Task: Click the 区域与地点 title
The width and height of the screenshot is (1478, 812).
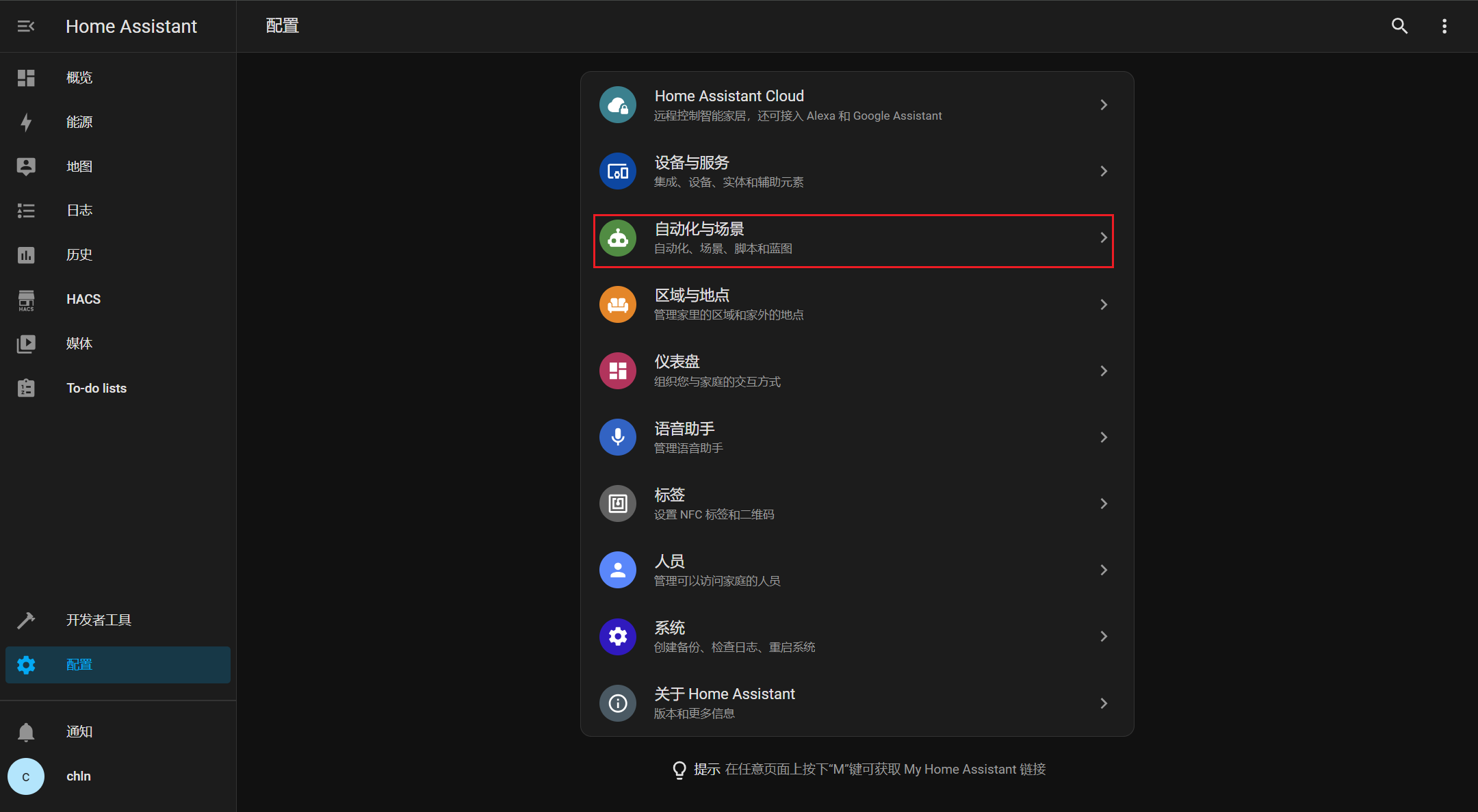Action: pyautogui.click(x=692, y=295)
